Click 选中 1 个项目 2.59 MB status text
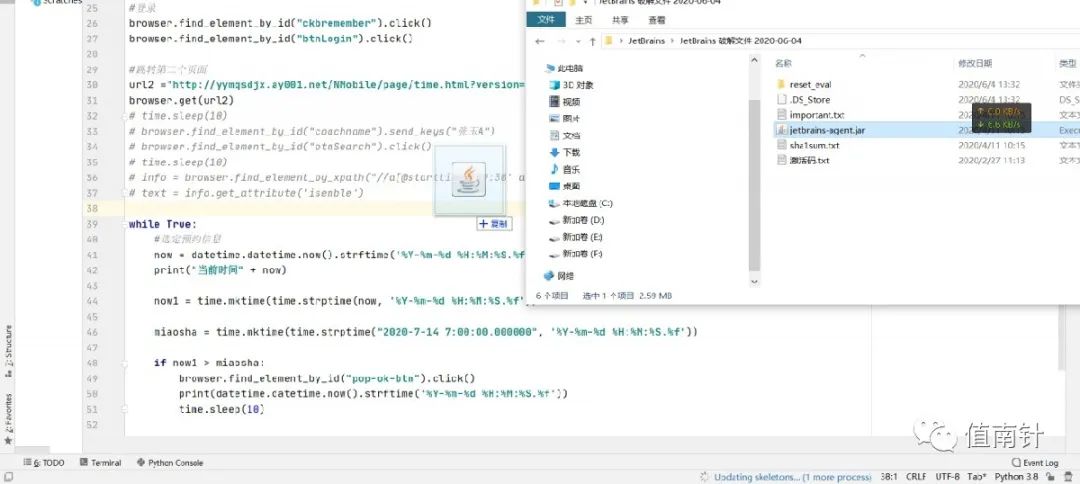Image resolution: width=1080 pixels, height=484 pixels. [627, 295]
